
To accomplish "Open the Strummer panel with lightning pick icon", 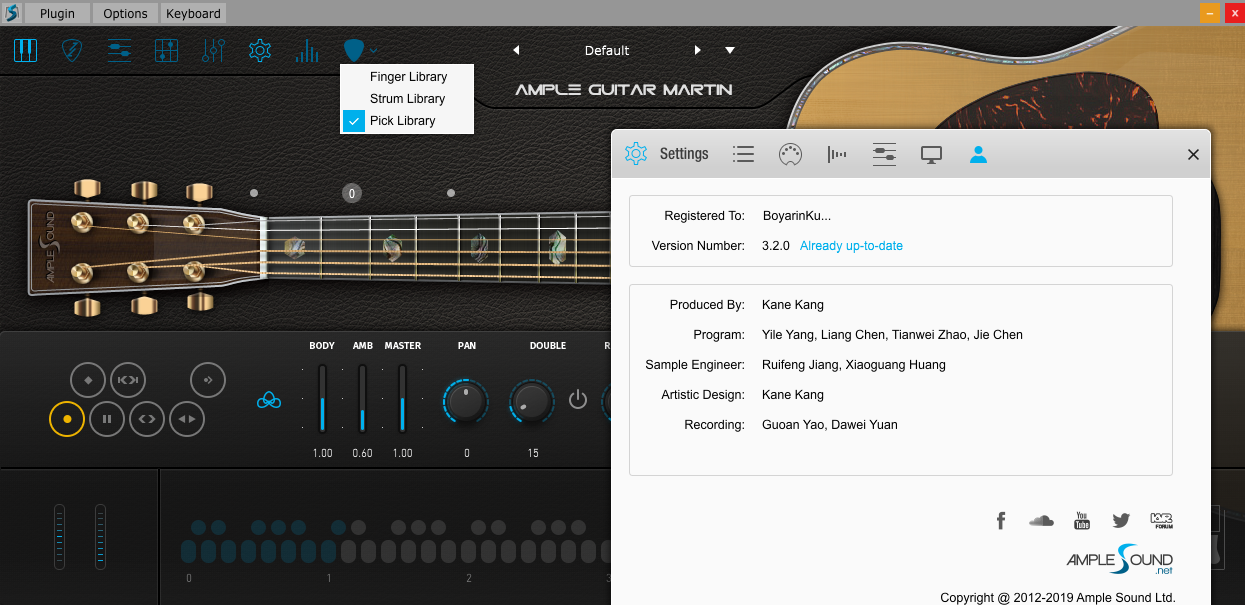I will [72, 50].
